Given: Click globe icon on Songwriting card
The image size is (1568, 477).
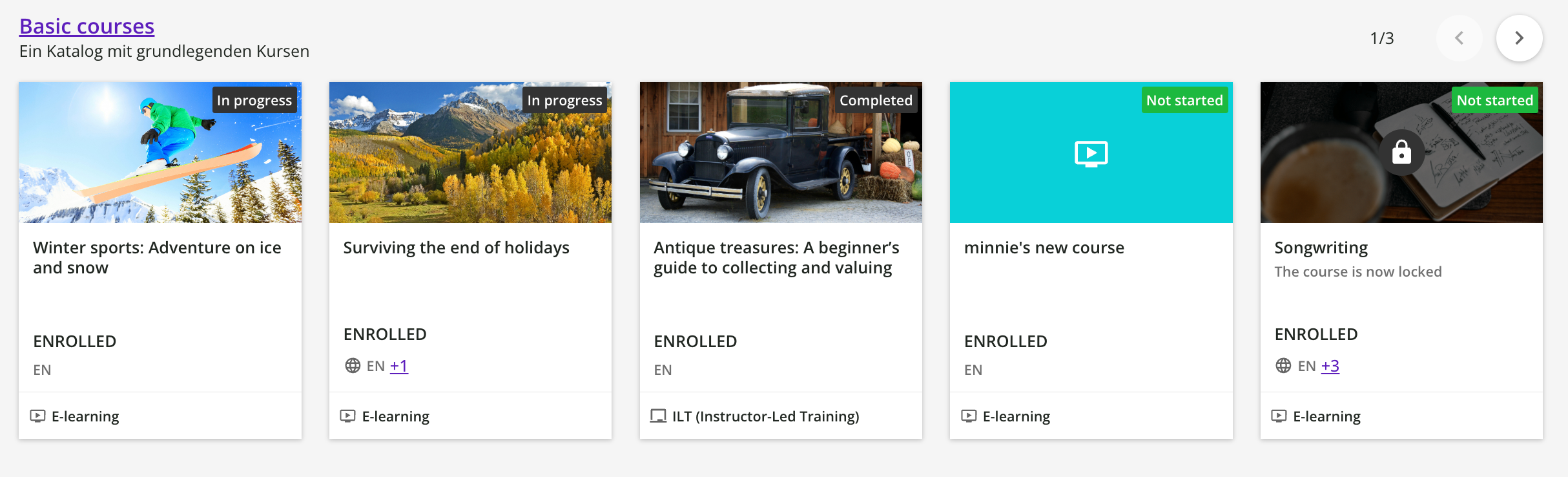Looking at the screenshot, I should click(1283, 366).
